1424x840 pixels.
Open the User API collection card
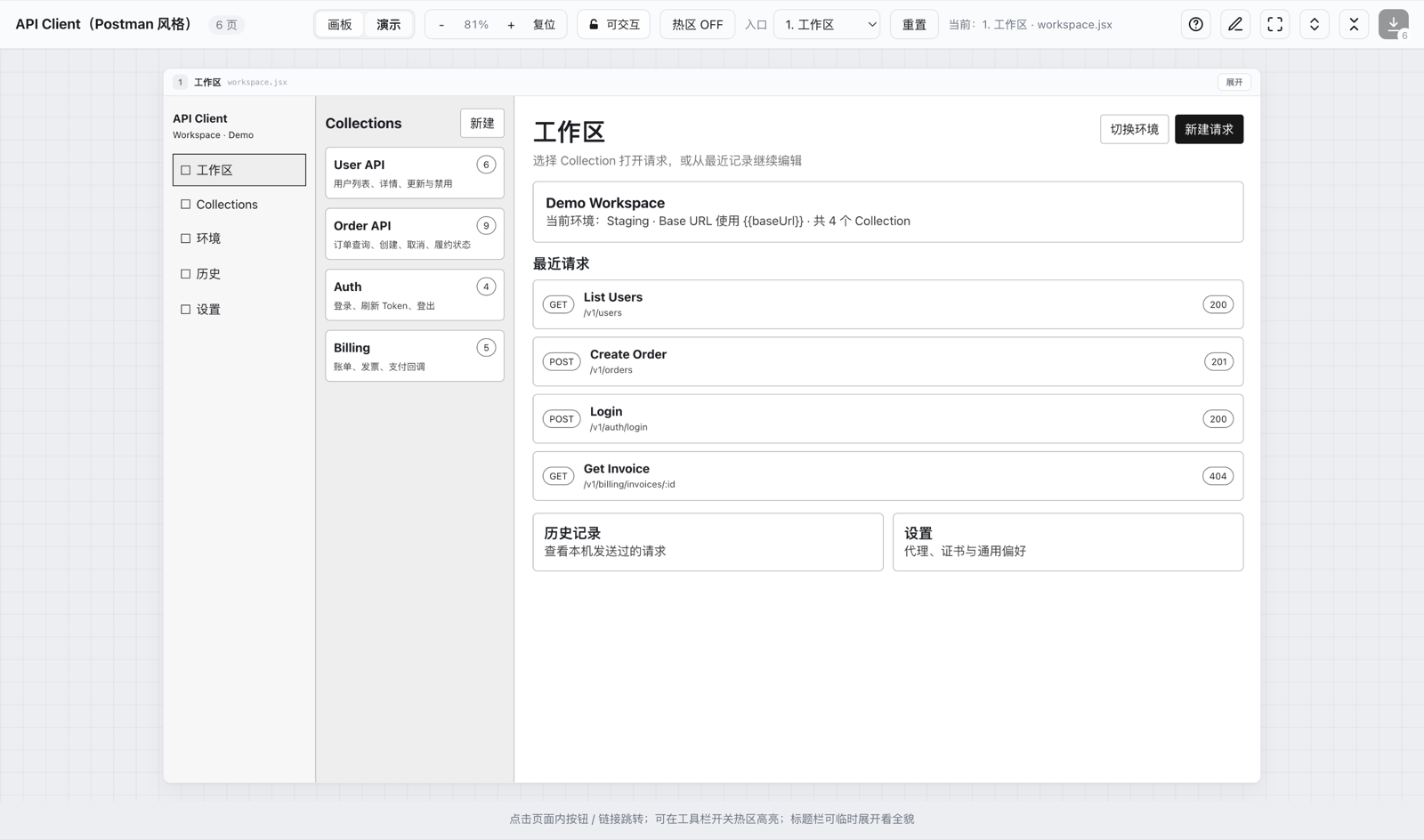point(415,173)
